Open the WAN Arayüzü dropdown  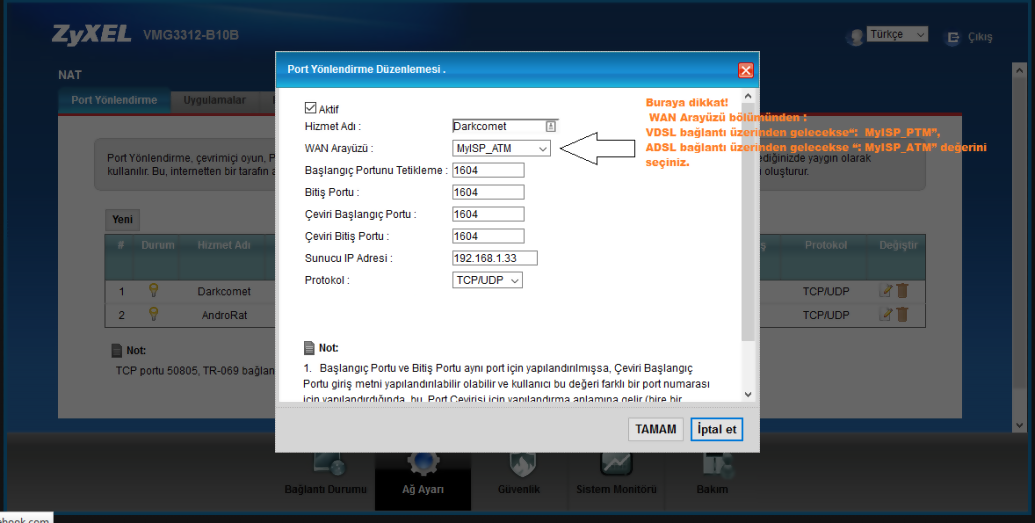[x=501, y=148]
